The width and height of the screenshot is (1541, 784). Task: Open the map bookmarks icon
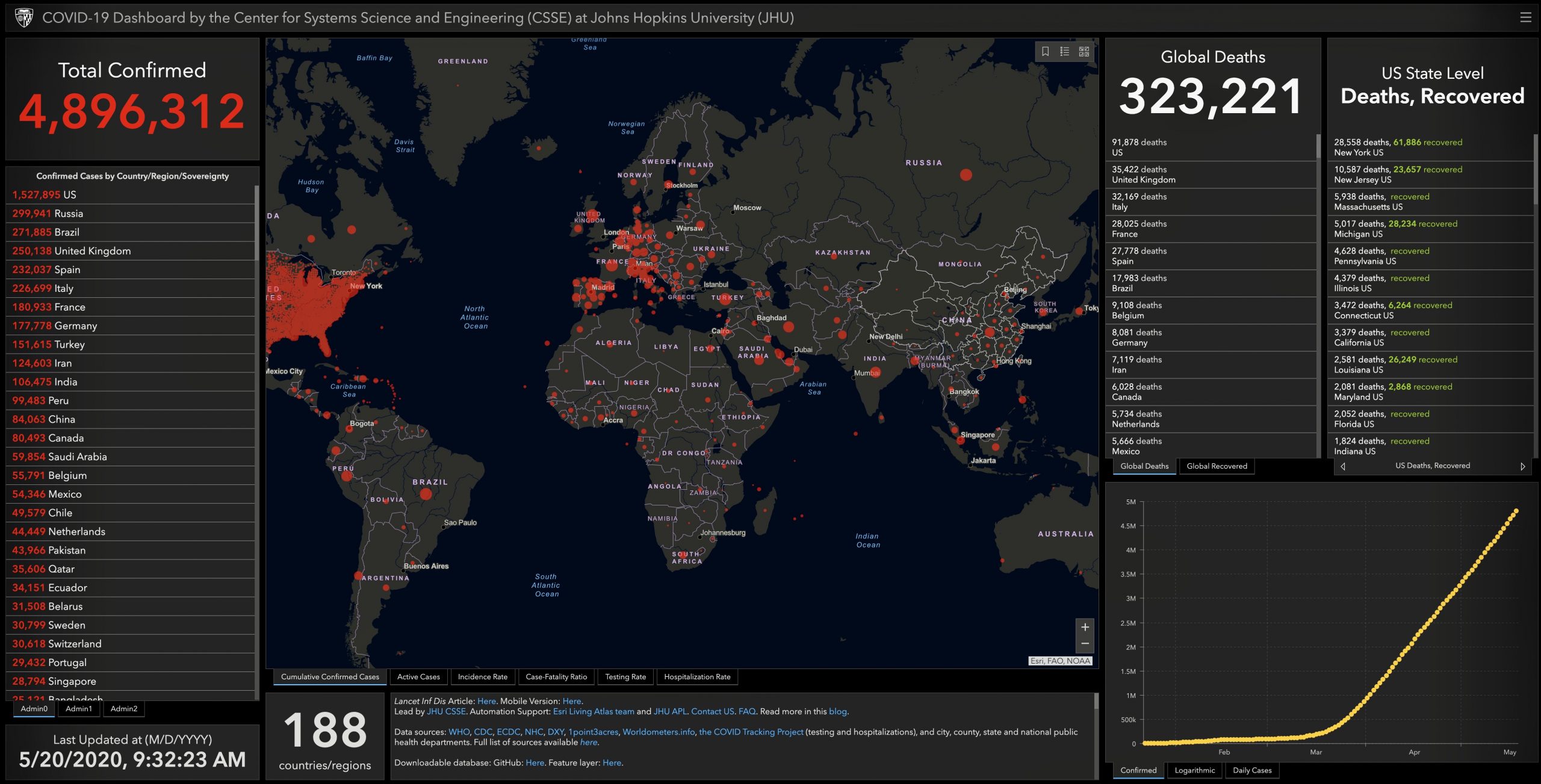coord(1046,52)
